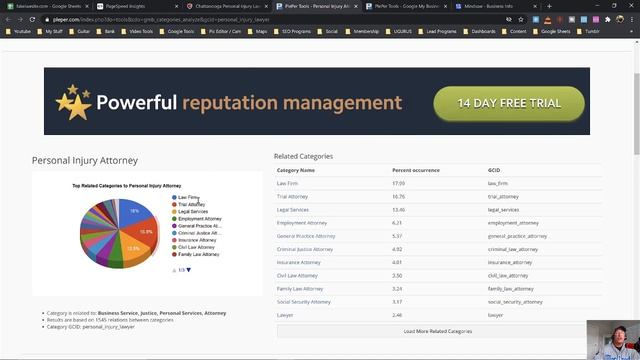Click the 14 DAY FREE TRIAL button

[x=509, y=103]
